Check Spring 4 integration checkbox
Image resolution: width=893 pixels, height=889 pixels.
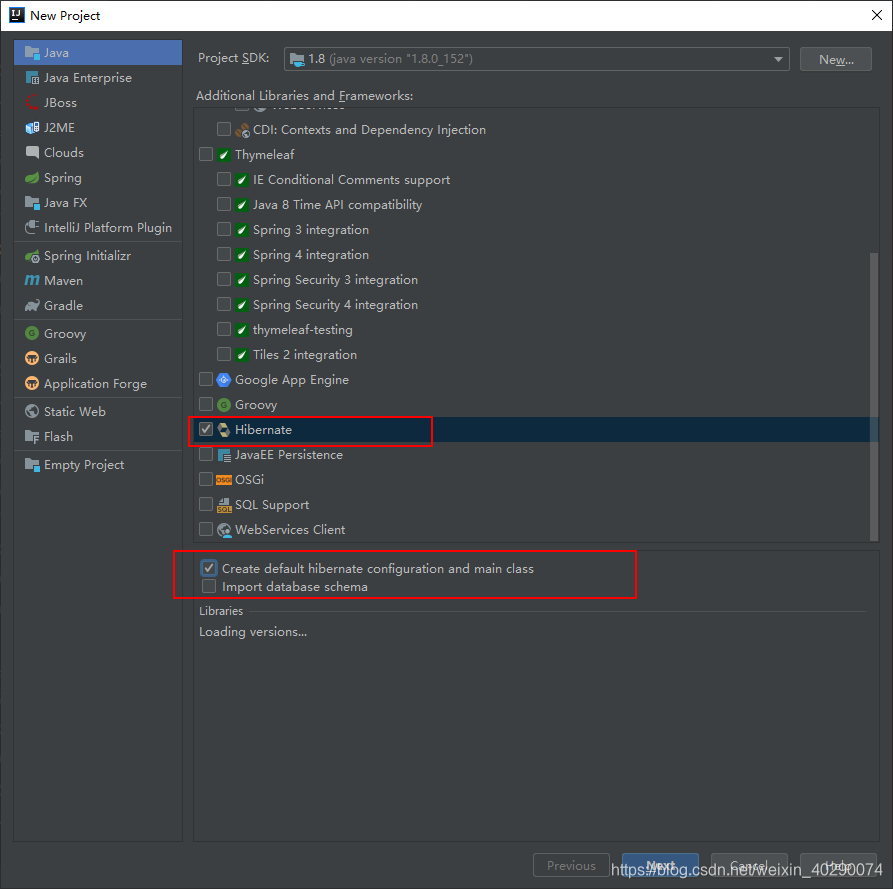tap(224, 255)
